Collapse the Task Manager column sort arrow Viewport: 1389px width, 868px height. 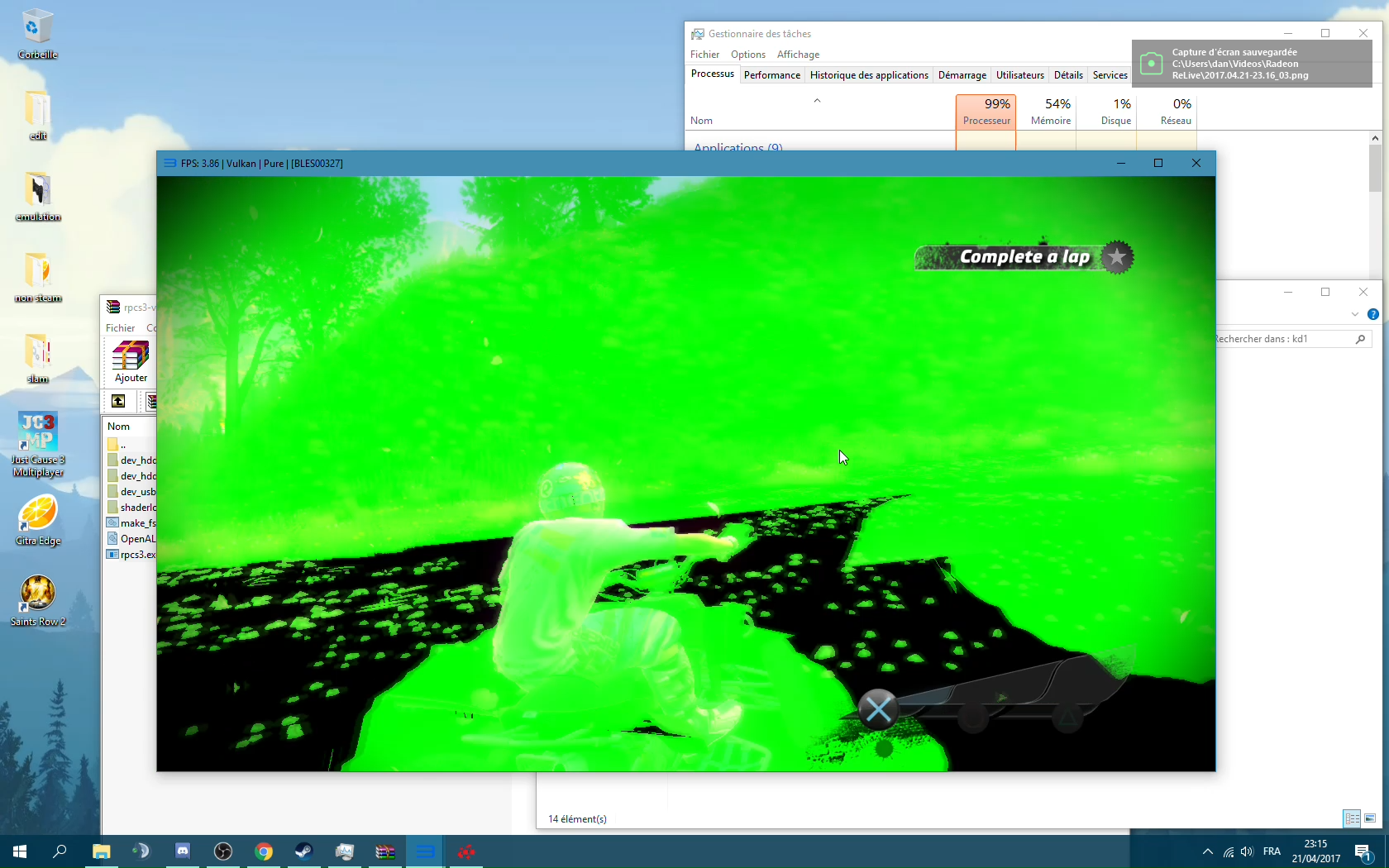pos(817,101)
